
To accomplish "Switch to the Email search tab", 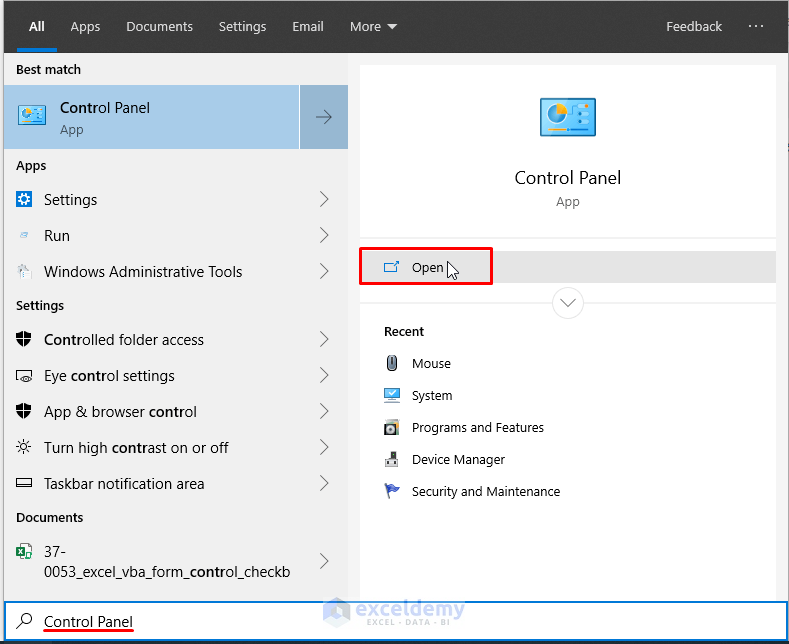I will [x=308, y=26].
